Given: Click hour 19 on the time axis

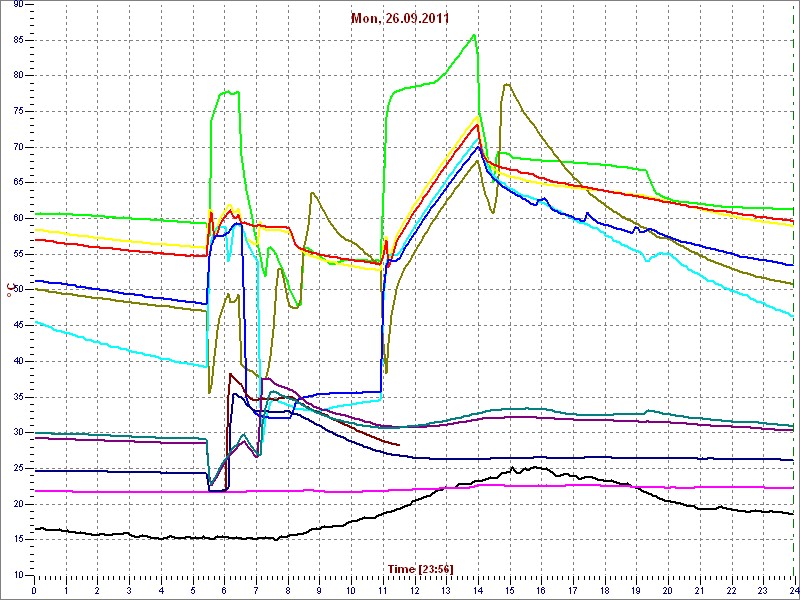Looking at the screenshot, I should [636, 590].
